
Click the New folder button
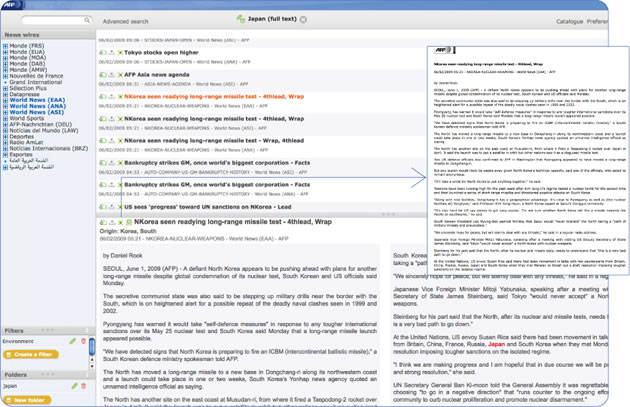click(x=27, y=400)
